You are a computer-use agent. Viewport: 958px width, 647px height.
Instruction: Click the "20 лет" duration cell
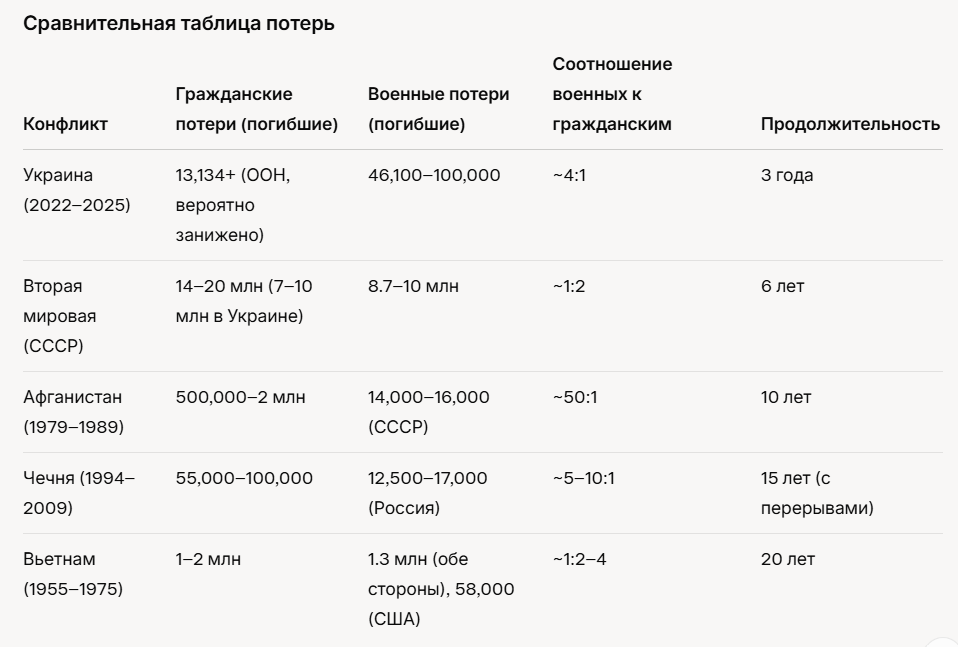787,559
